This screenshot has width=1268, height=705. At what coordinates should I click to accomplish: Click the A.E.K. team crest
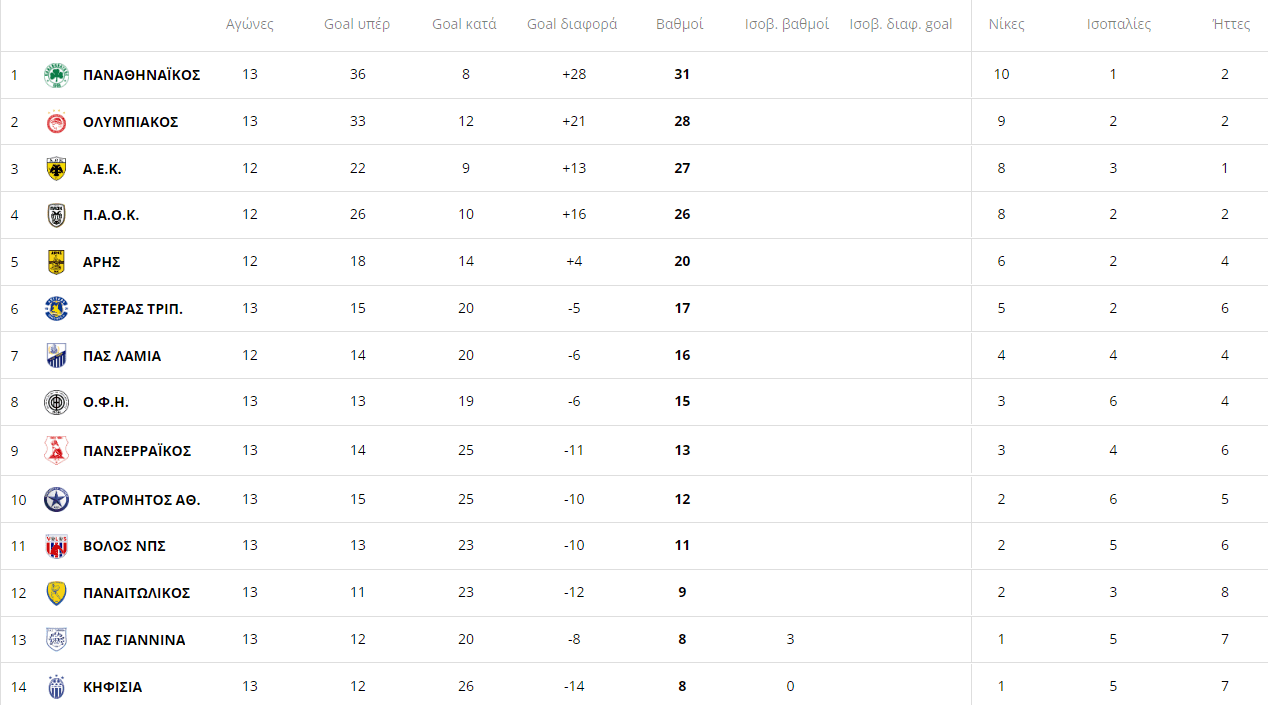[x=57, y=169]
